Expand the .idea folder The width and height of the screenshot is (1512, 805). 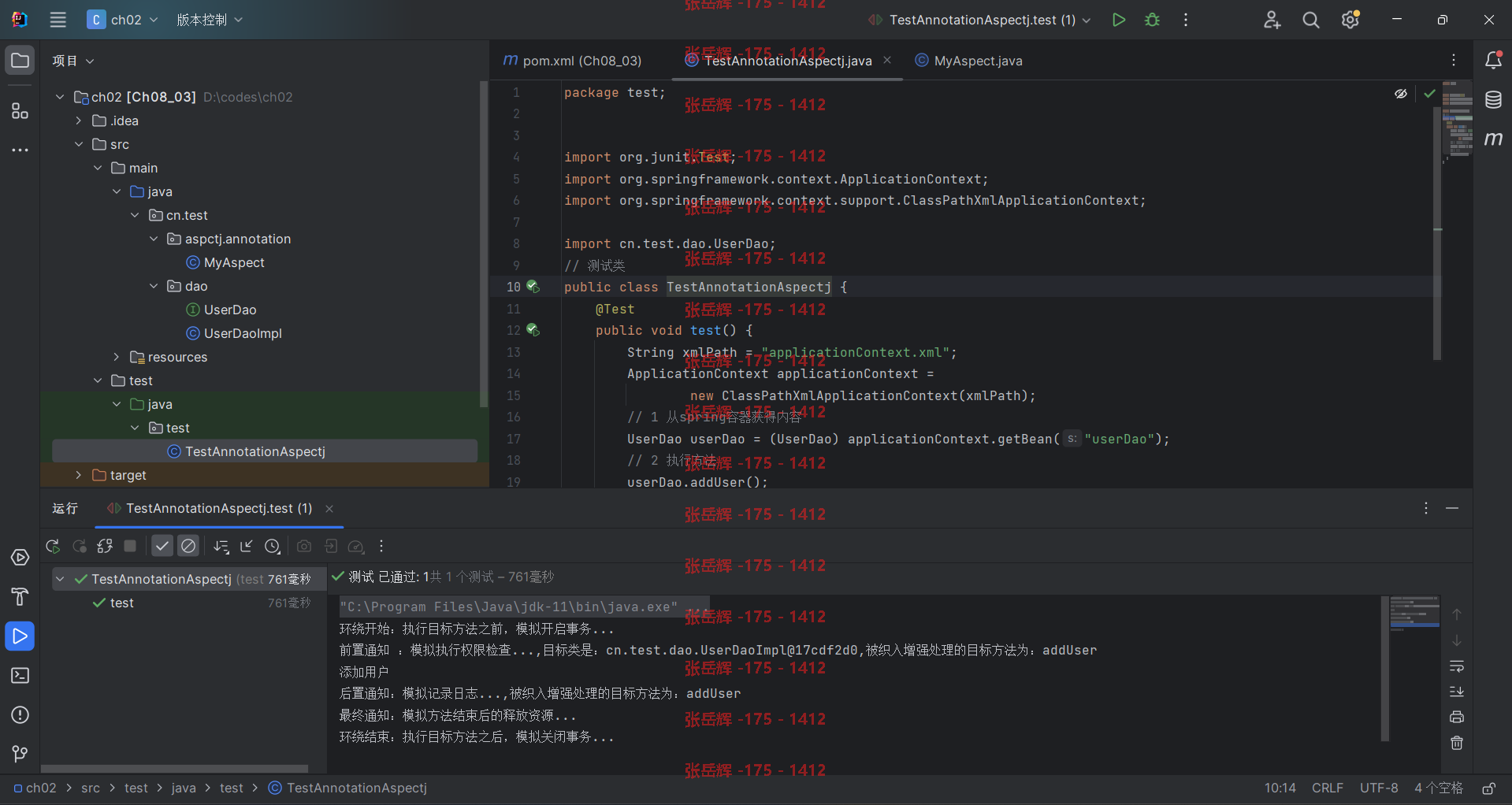click(x=79, y=121)
